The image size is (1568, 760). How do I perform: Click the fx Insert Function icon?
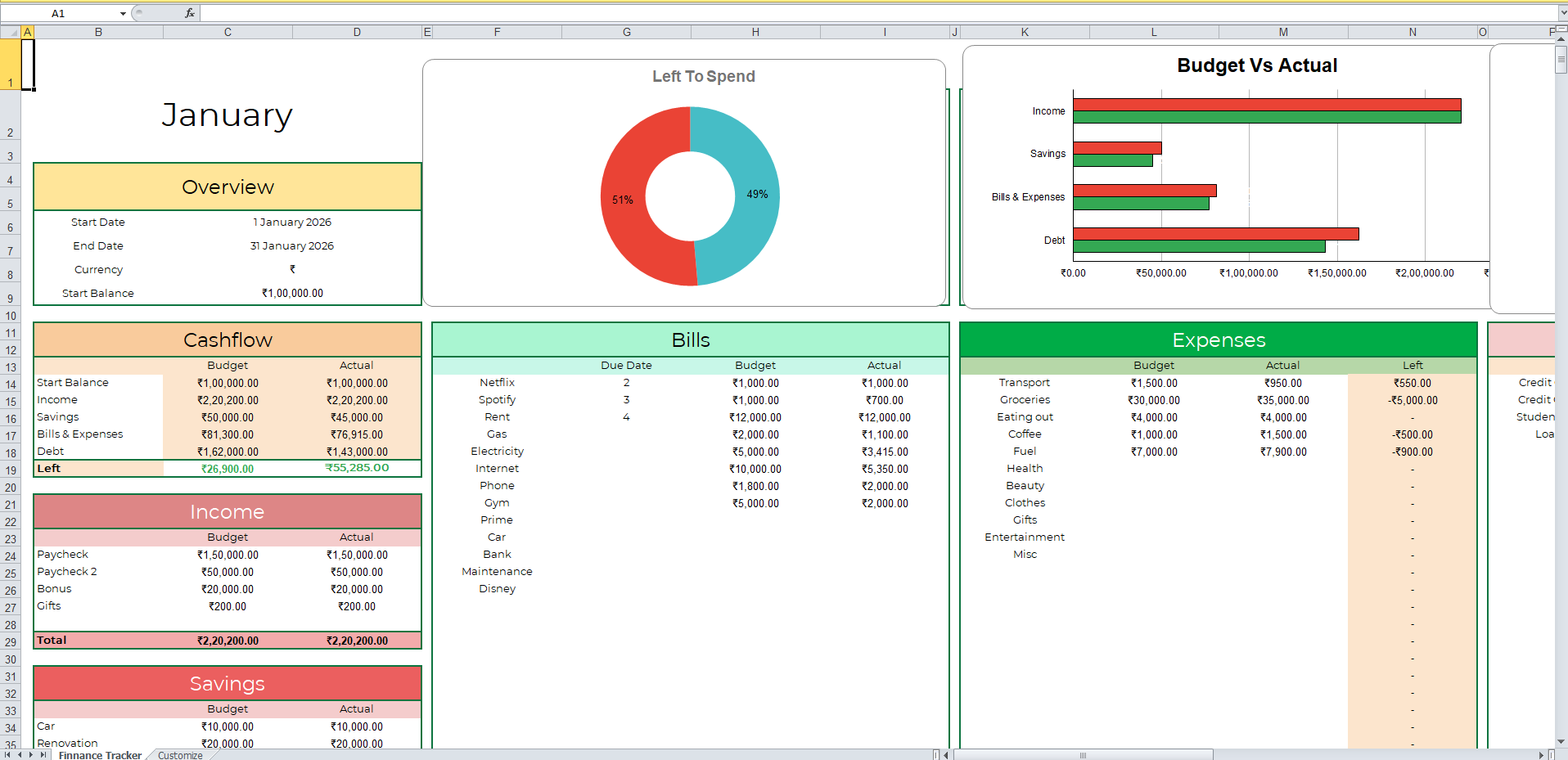190,13
